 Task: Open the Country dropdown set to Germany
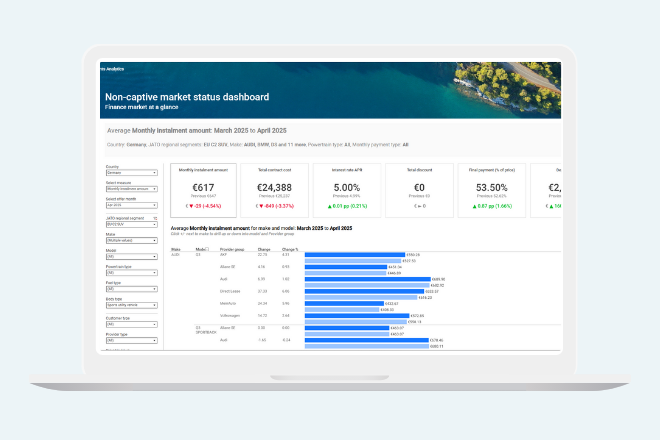click(131, 173)
